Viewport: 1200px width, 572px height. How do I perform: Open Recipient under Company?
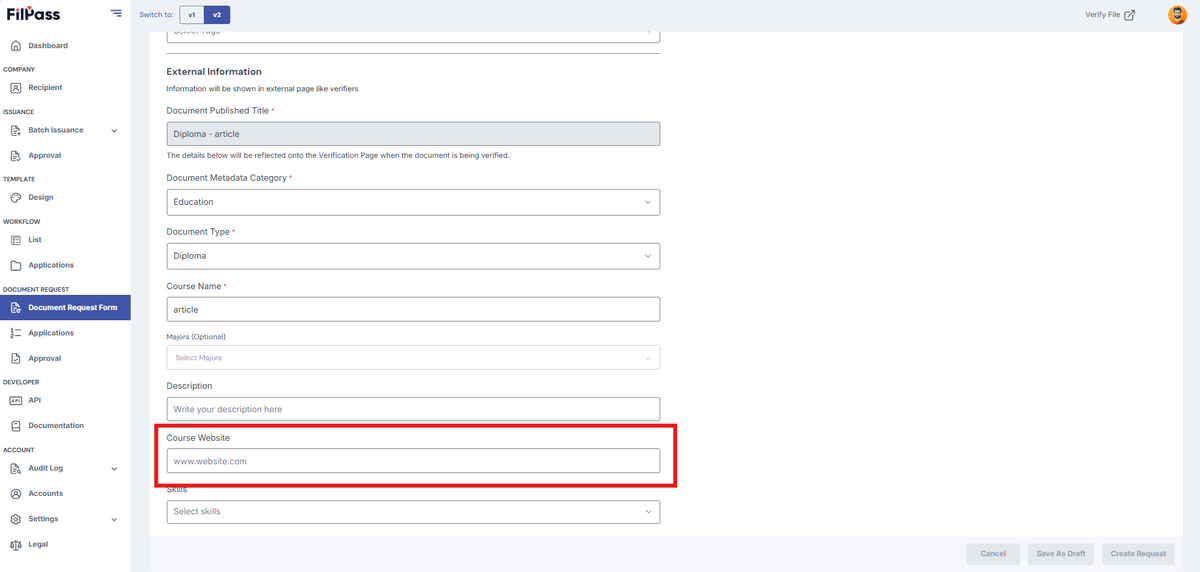point(45,88)
